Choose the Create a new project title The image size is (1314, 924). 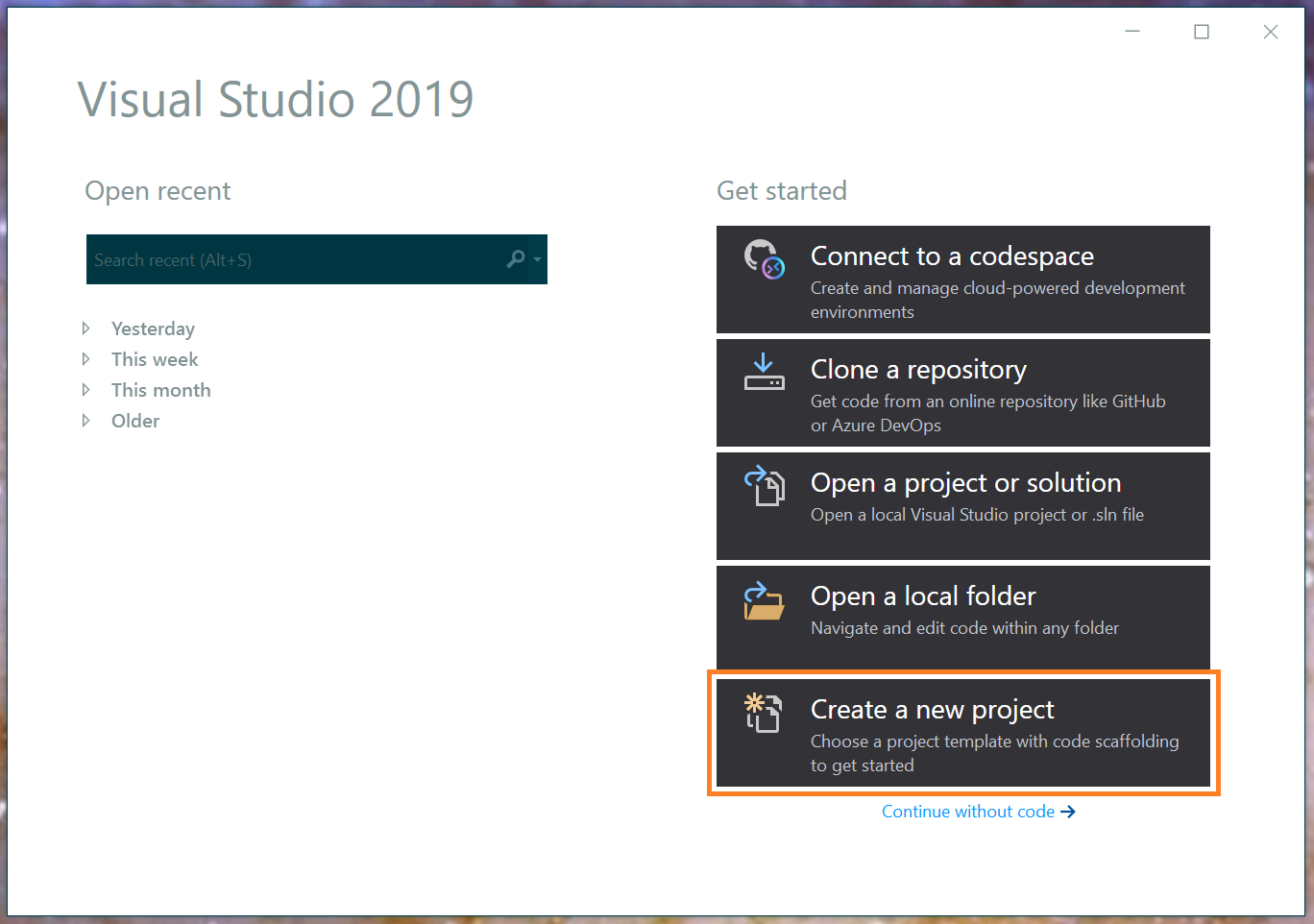tap(932, 710)
